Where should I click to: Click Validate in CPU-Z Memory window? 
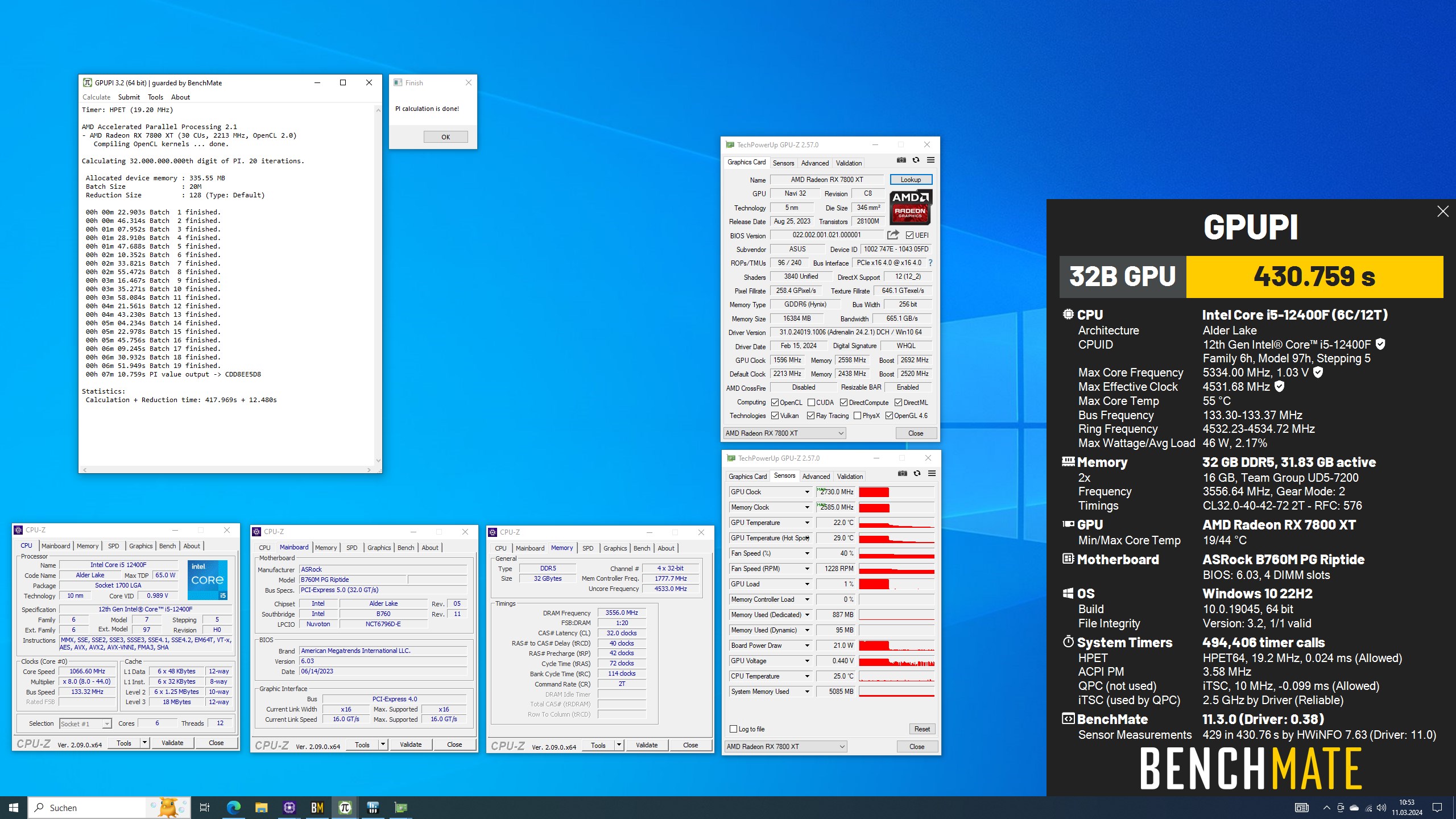pyautogui.click(x=647, y=745)
